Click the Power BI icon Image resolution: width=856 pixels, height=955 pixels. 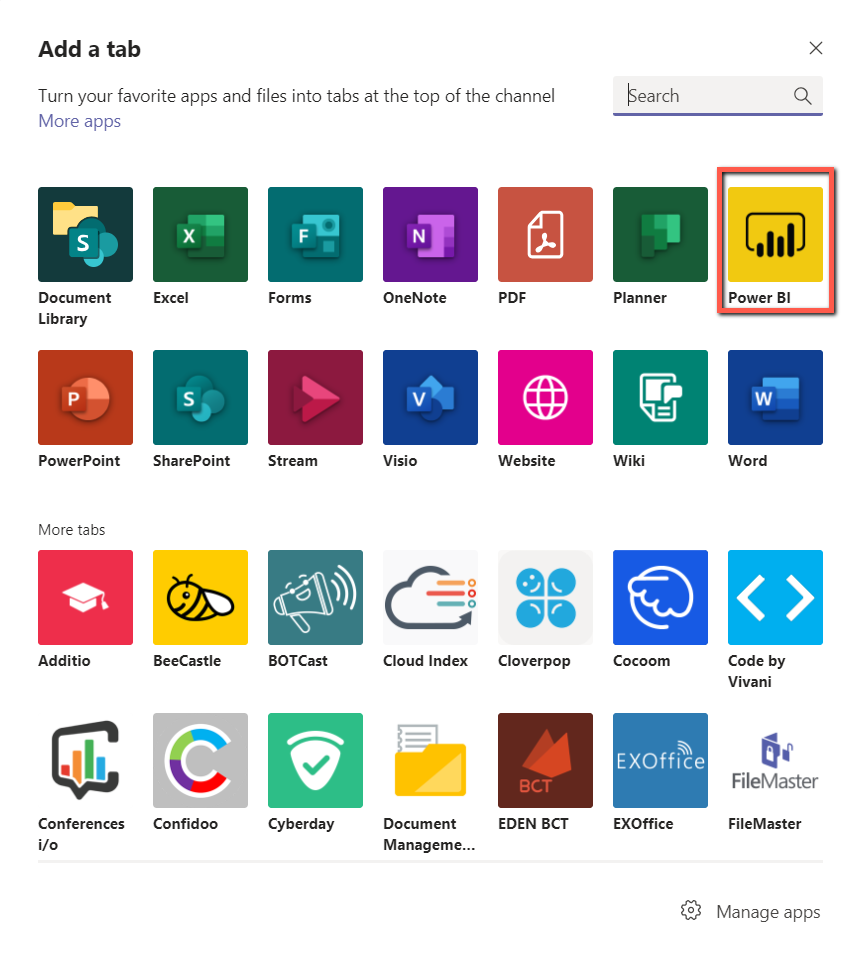(776, 234)
